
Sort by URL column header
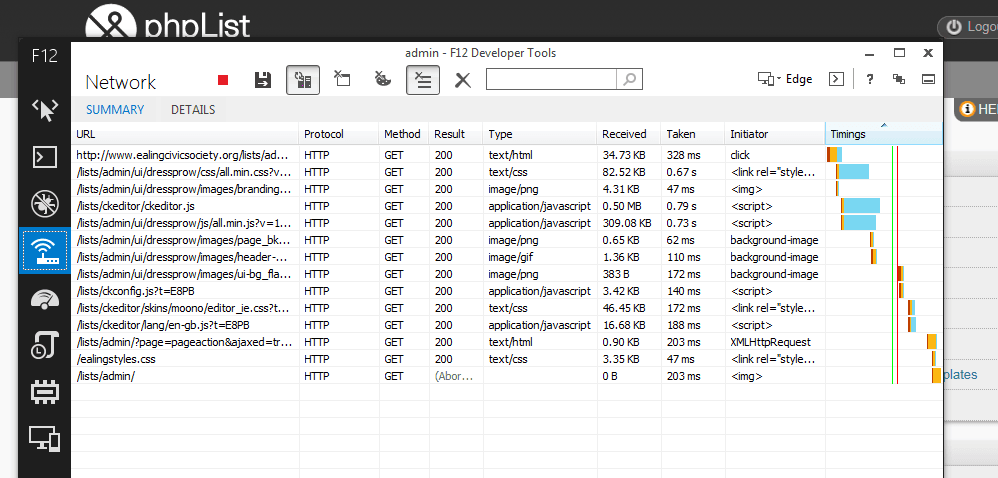click(x=185, y=134)
